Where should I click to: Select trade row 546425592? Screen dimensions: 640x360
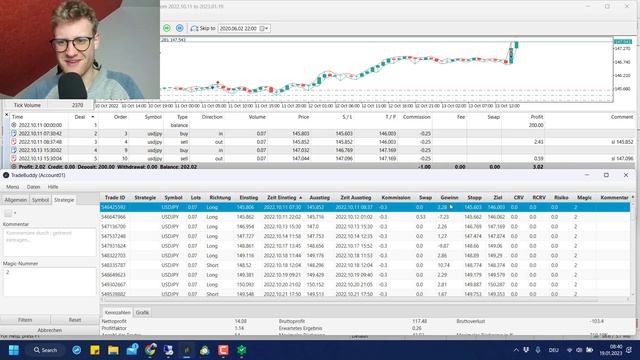(365, 207)
